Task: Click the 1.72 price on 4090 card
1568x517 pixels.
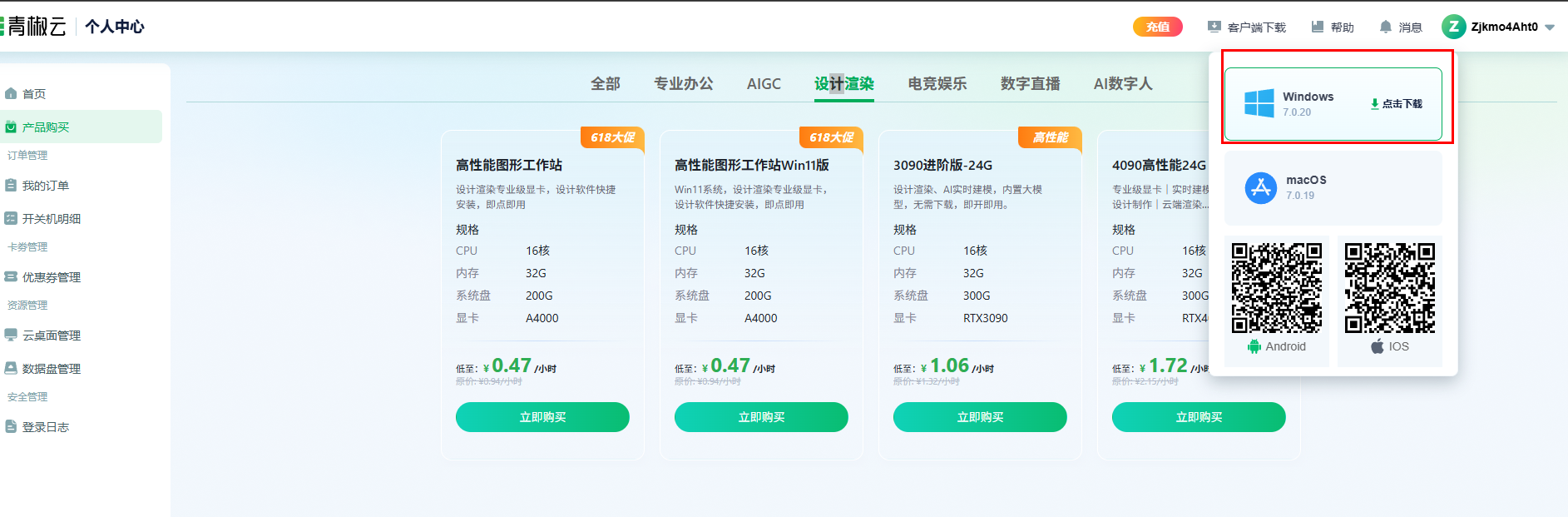Action: pyautogui.click(x=1168, y=365)
